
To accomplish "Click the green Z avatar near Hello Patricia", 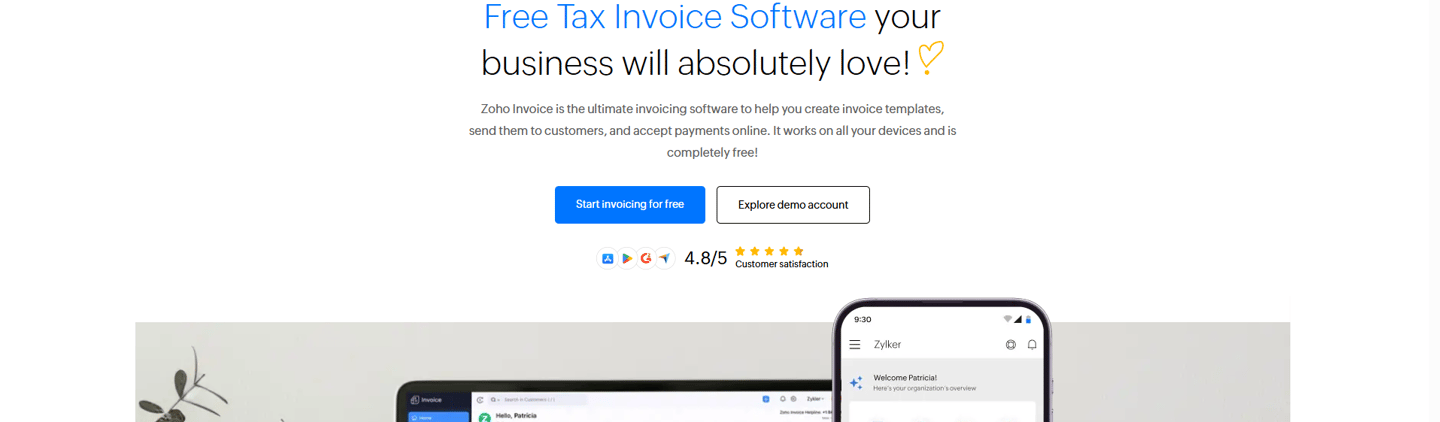I will [485, 417].
